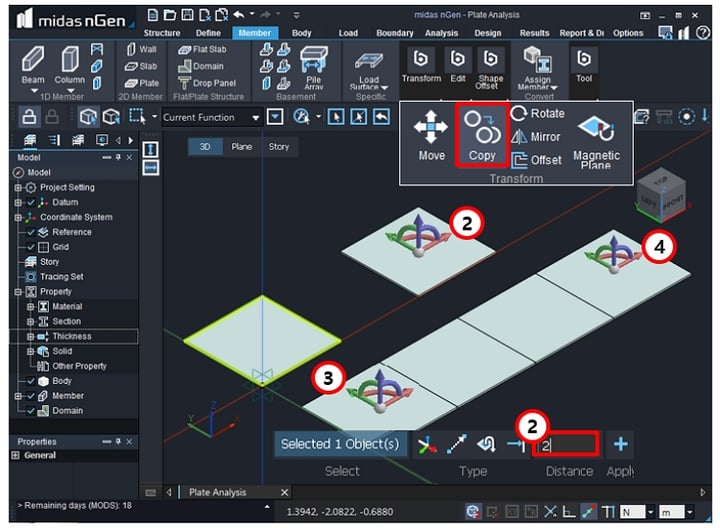Toggle the Domain visibility checkbox in tree
The width and height of the screenshot is (720, 528).
[31, 411]
